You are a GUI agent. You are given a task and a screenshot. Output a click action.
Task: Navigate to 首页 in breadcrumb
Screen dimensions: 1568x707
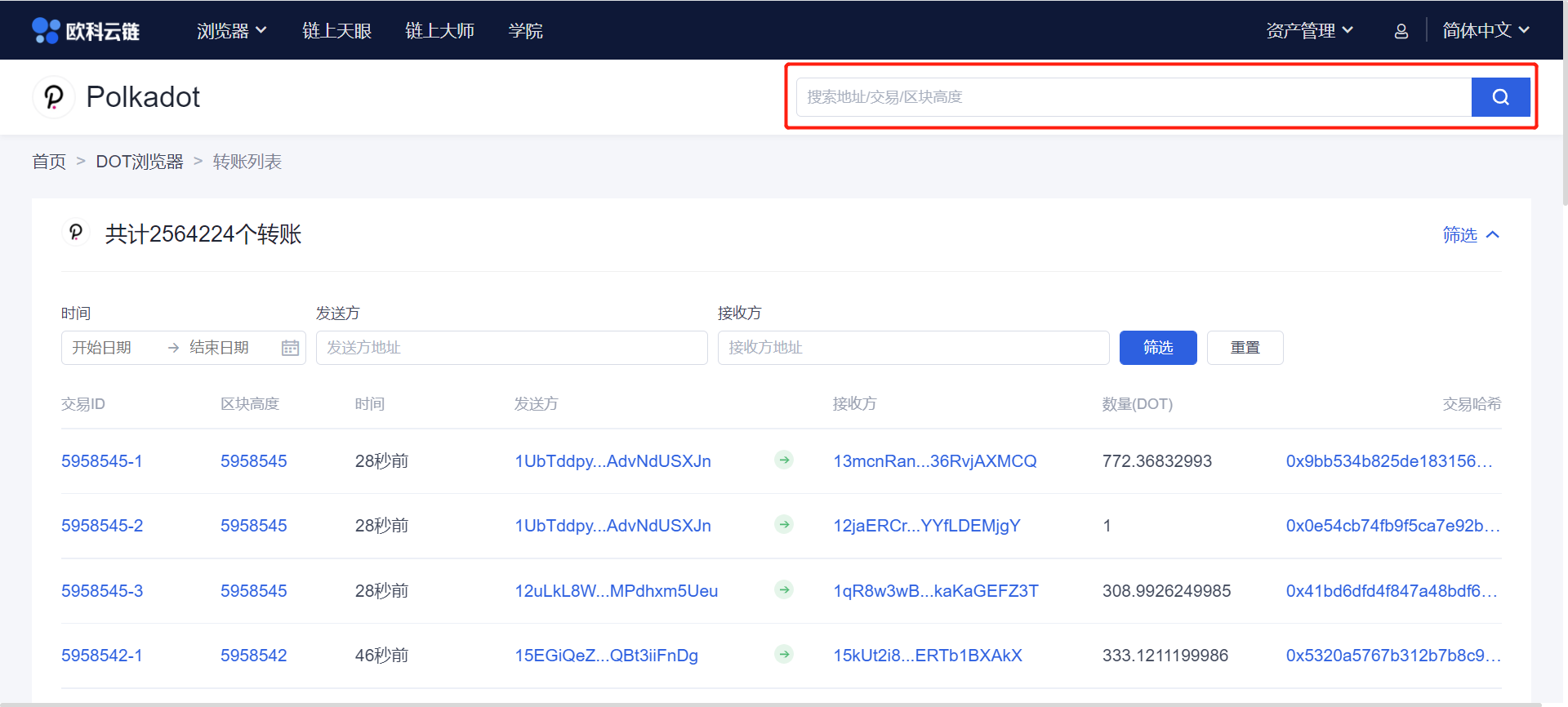(49, 162)
